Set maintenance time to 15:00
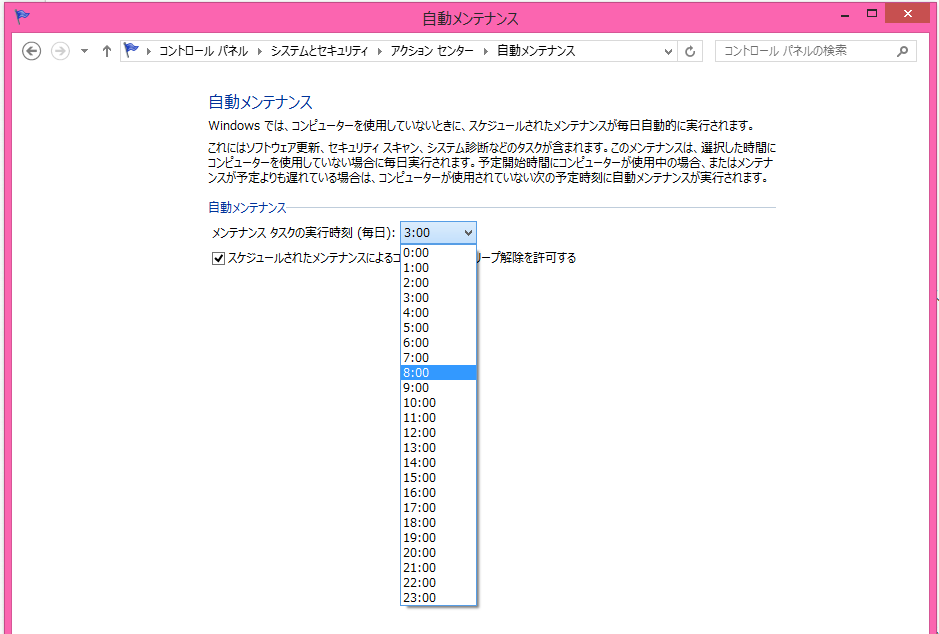This screenshot has height=634, width=939. [x=438, y=477]
